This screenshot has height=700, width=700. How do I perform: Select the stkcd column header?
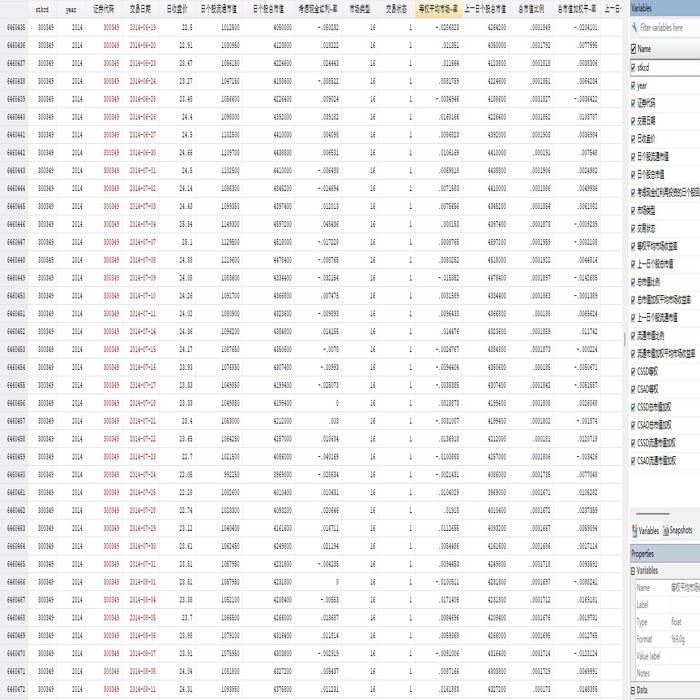coord(42,9)
